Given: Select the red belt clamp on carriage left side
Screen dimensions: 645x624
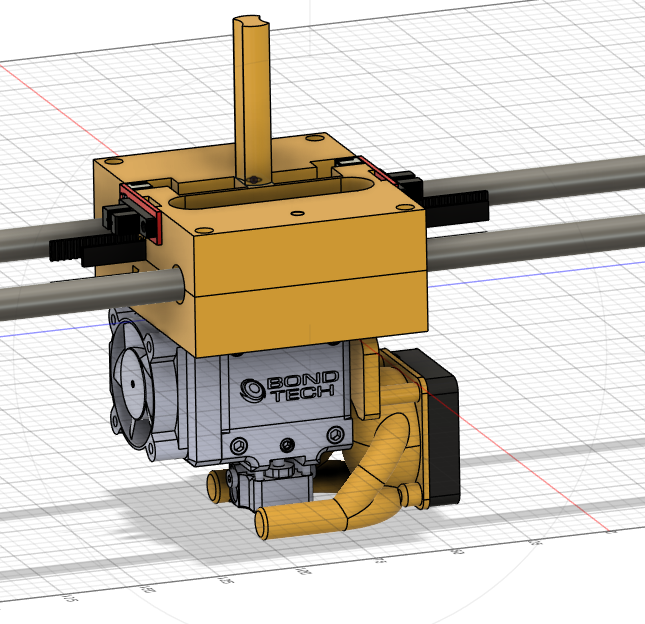Looking at the screenshot, I should pyautogui.click(x=141, y=214).
